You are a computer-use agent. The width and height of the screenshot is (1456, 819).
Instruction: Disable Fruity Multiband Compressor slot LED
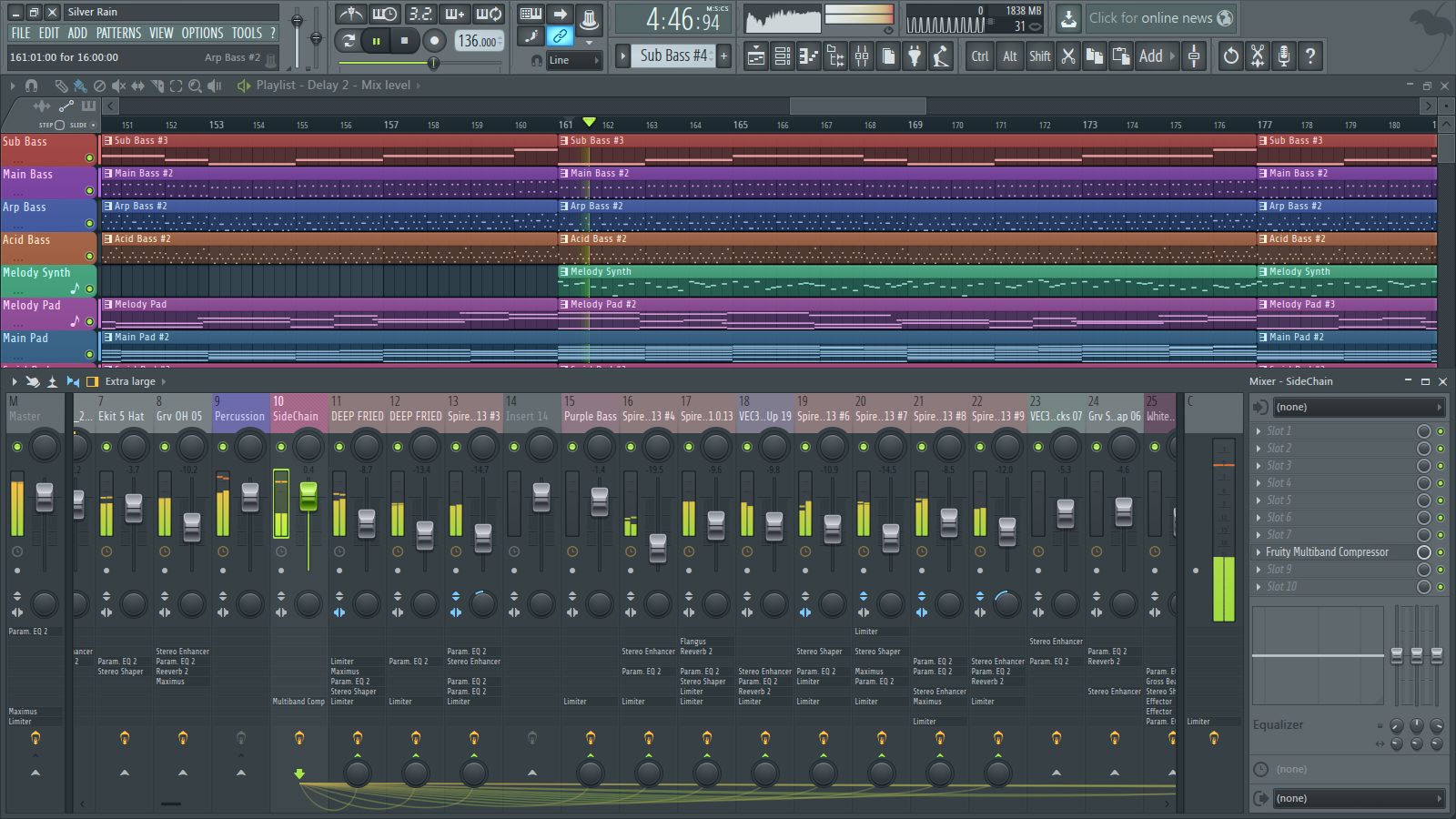1441,552
